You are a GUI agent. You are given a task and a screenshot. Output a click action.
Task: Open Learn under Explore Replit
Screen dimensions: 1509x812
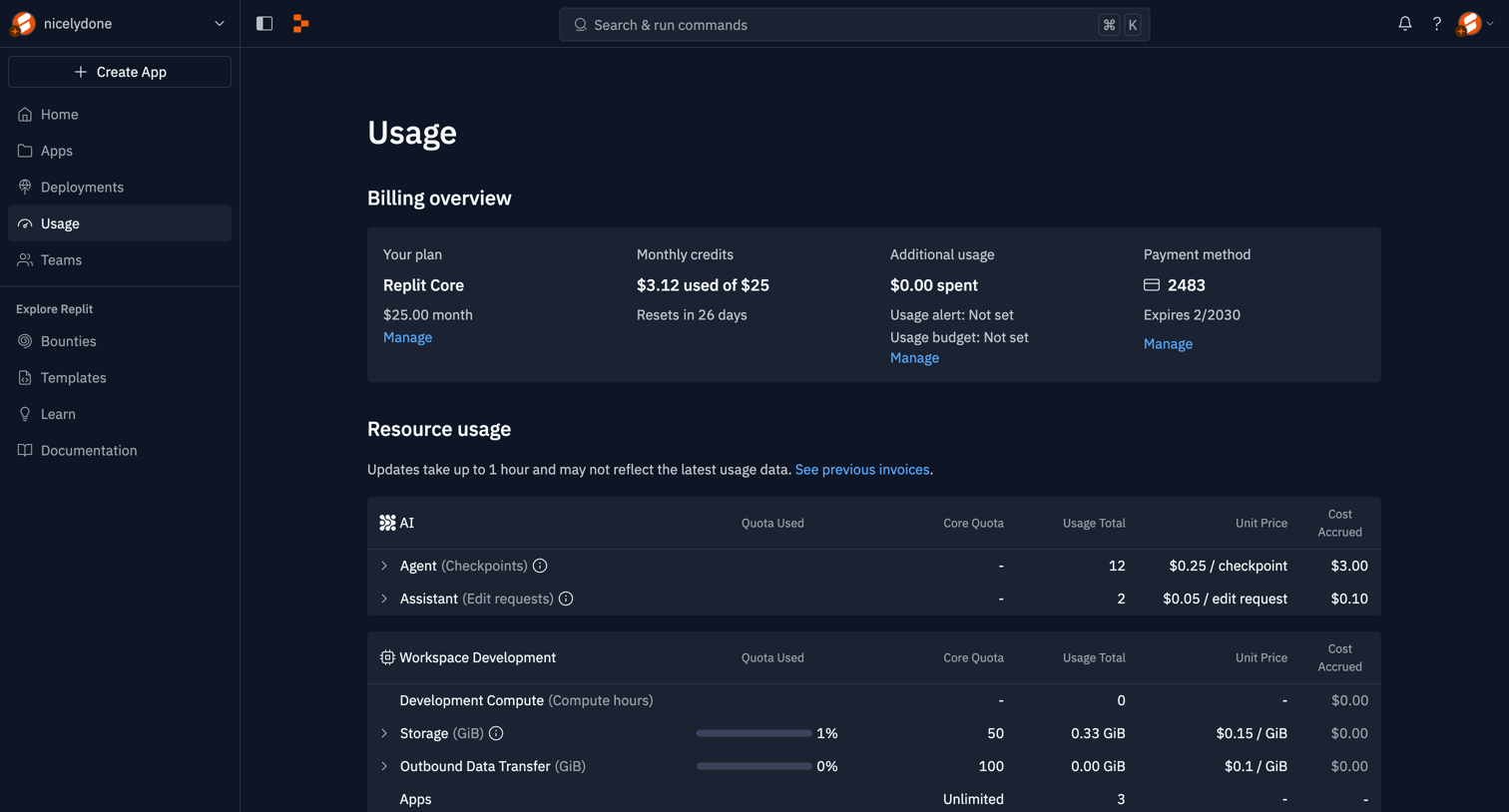[120, 414]
